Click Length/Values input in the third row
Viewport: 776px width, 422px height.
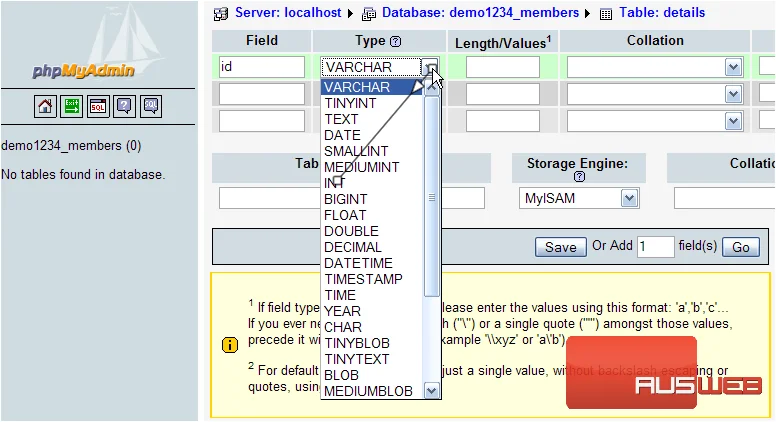point(502,121)
